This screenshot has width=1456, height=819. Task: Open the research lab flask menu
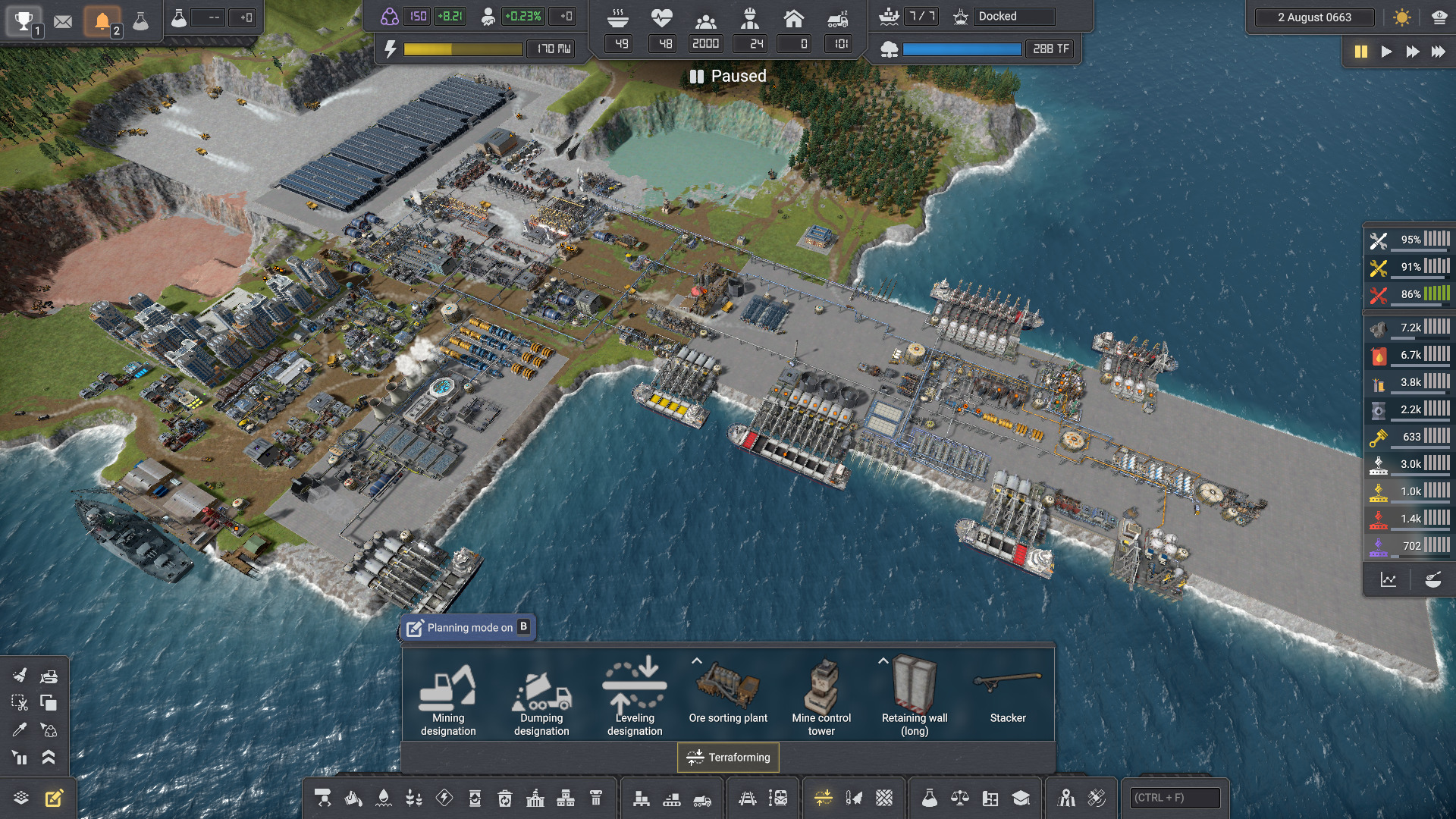pos(930,798)
